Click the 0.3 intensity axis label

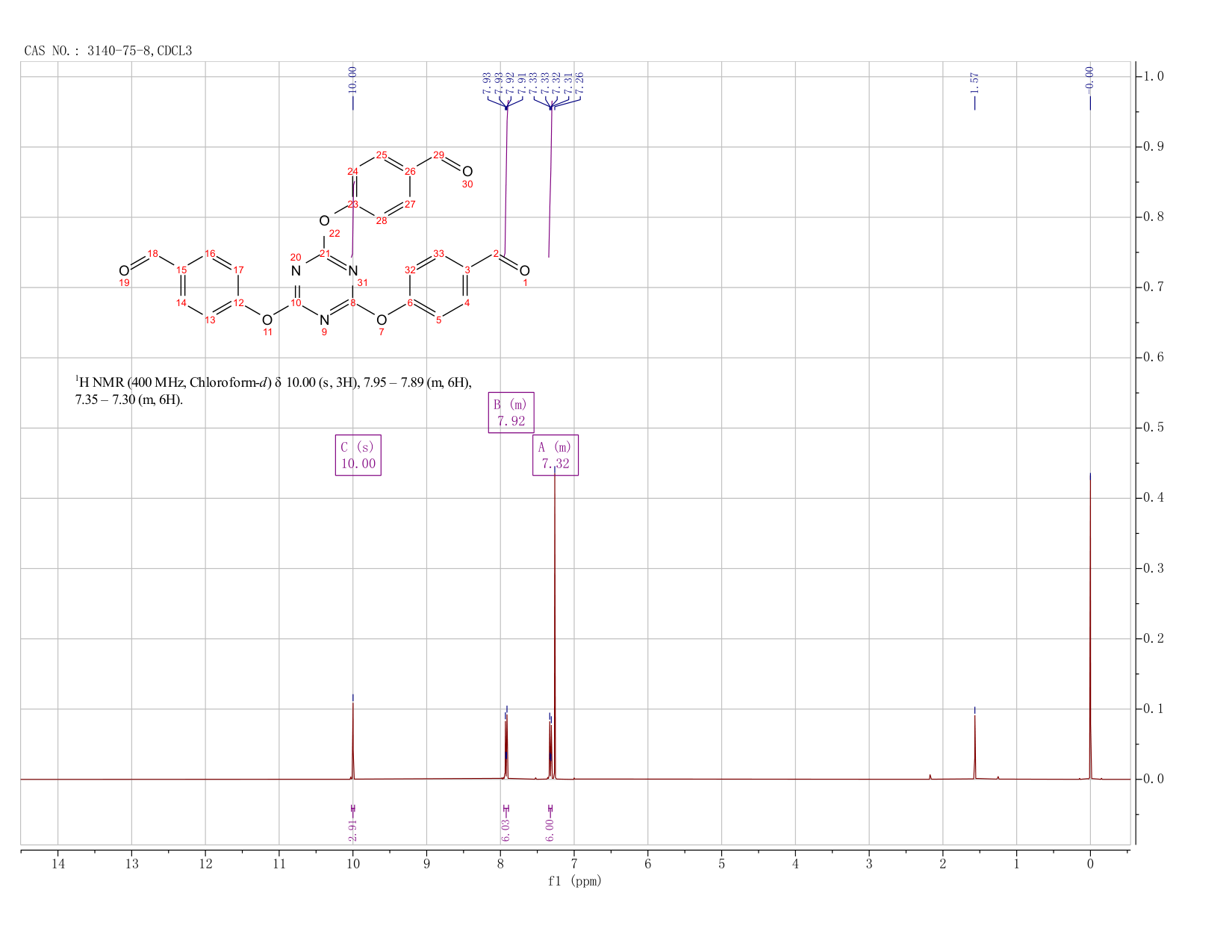[1154, 568]
